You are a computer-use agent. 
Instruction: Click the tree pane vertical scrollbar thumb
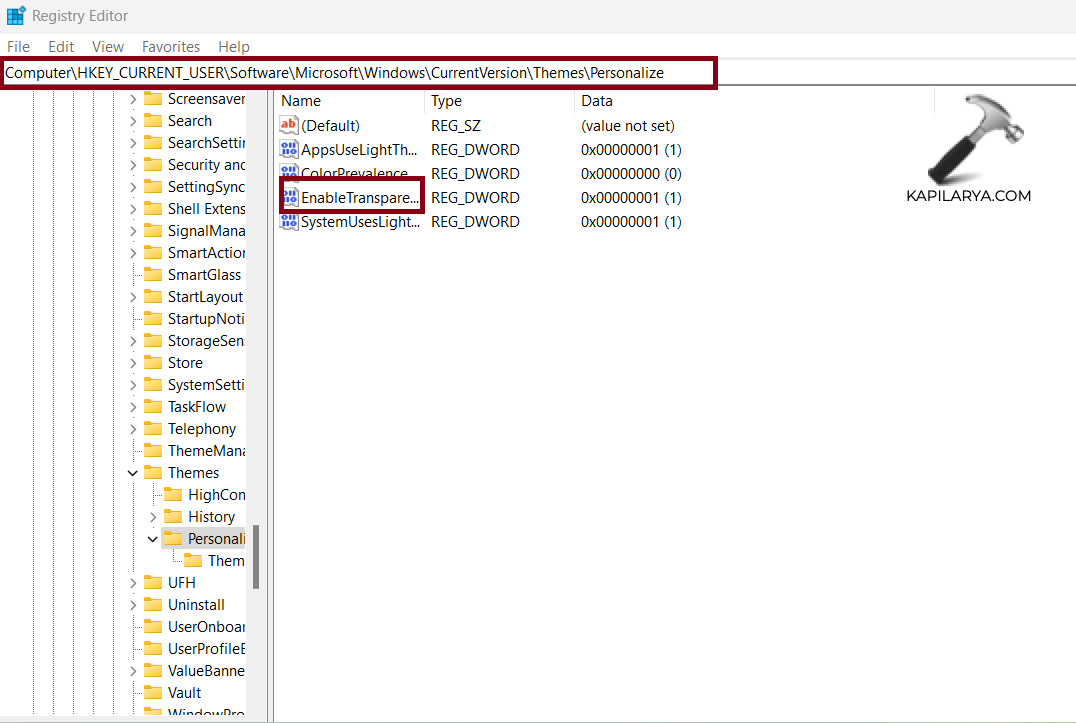[x=256, y=557]
